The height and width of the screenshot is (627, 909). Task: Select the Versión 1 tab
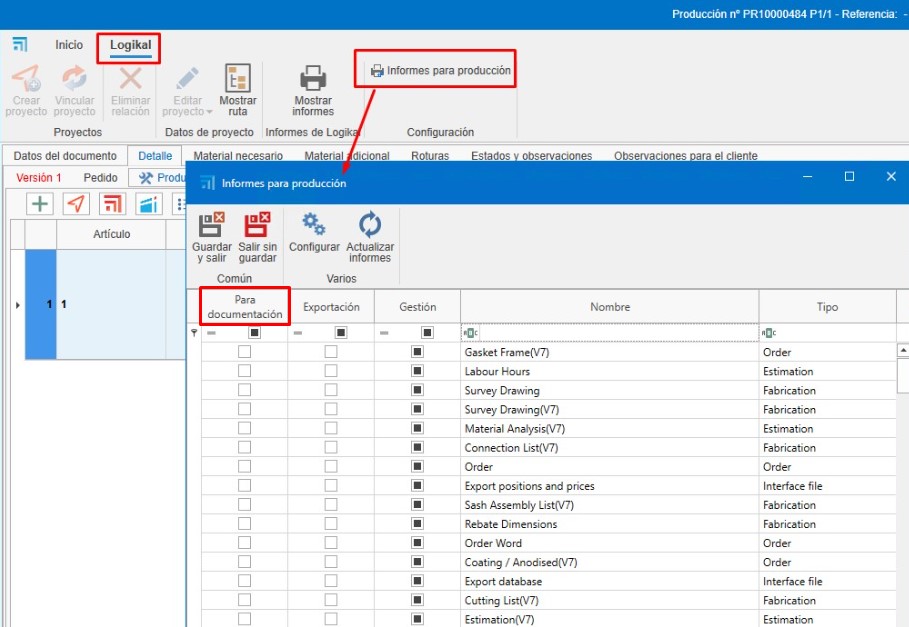coord(38,177)
